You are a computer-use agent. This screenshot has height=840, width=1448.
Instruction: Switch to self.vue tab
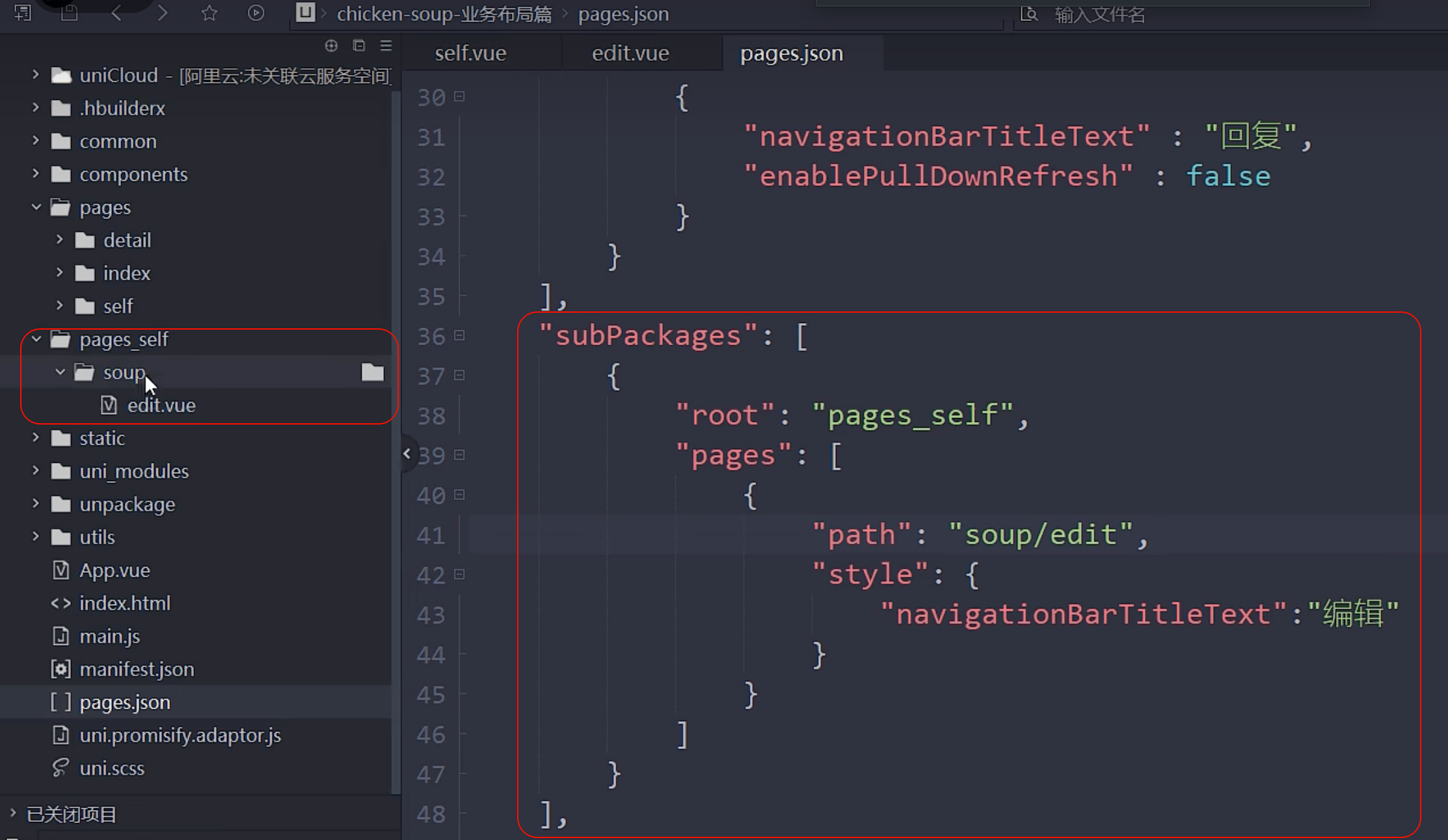pos(470,53)
